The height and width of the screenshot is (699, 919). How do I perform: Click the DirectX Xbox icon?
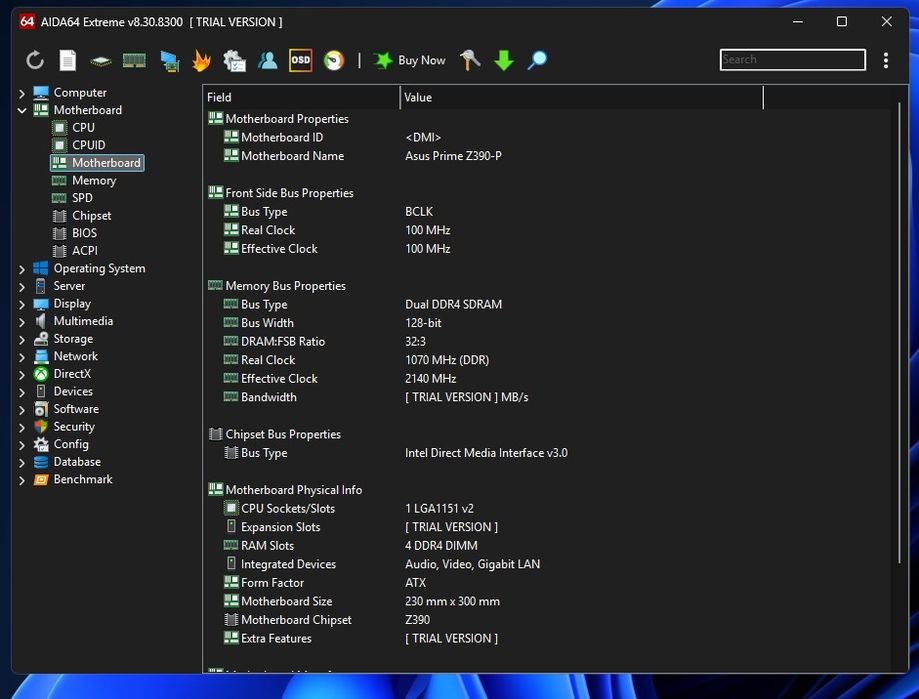tap(41, 374)
